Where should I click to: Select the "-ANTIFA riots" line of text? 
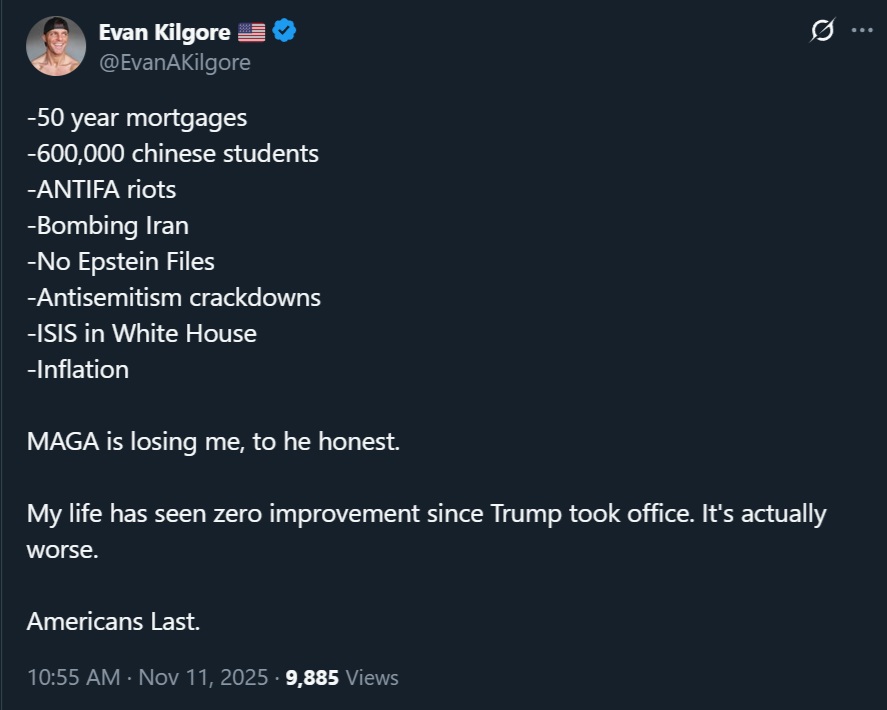(101, 189)
